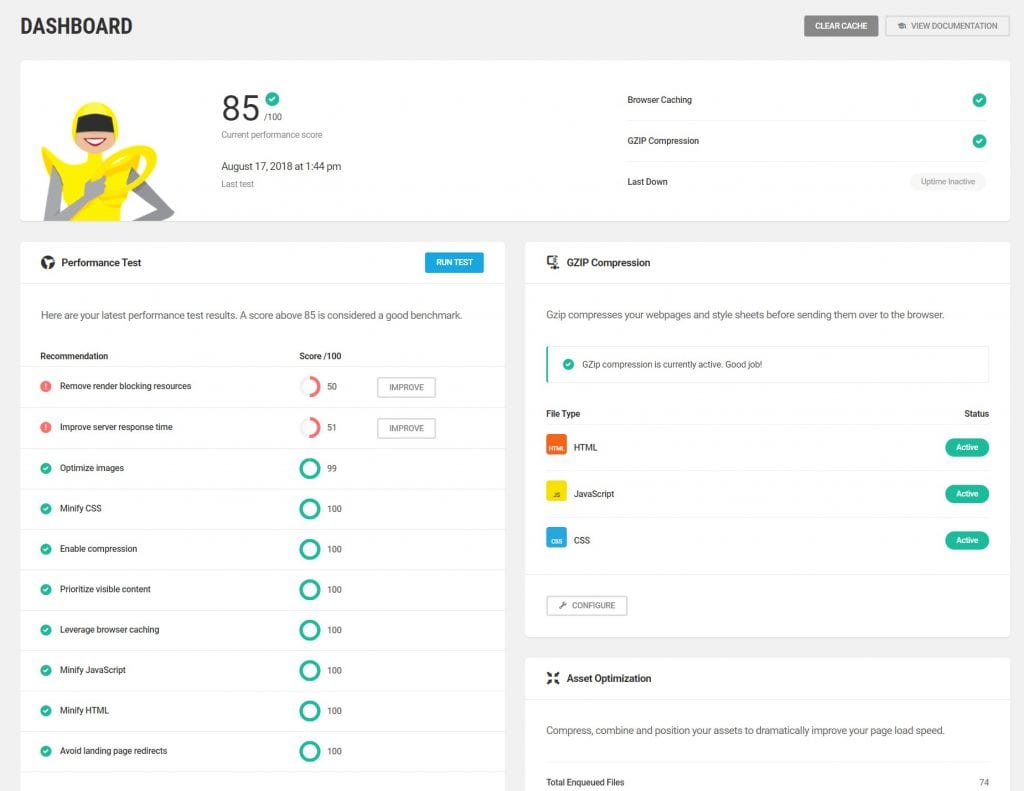Clear the cache

(841, 26)
